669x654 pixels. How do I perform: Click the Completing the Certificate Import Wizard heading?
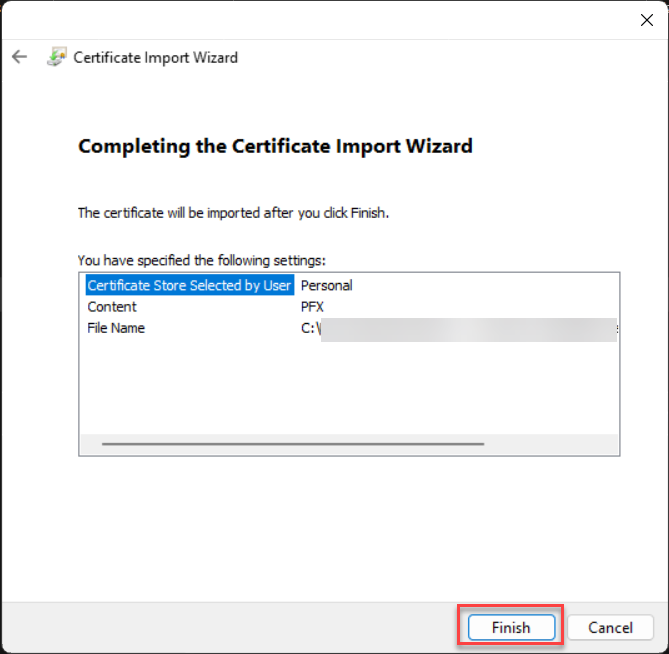pos(275,146)
